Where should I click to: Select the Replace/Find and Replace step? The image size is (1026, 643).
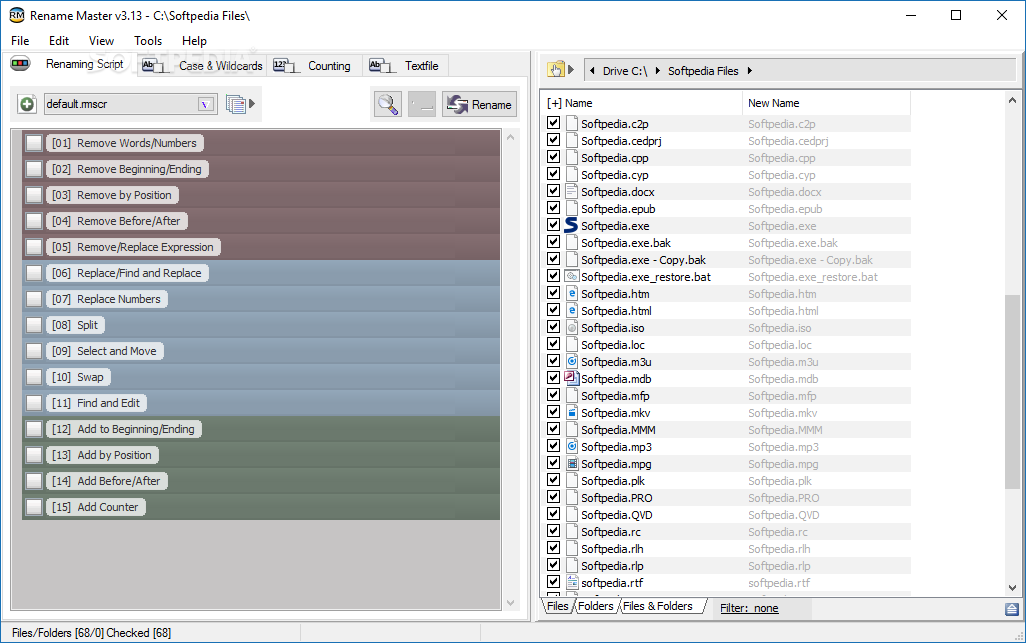(138, 273)
